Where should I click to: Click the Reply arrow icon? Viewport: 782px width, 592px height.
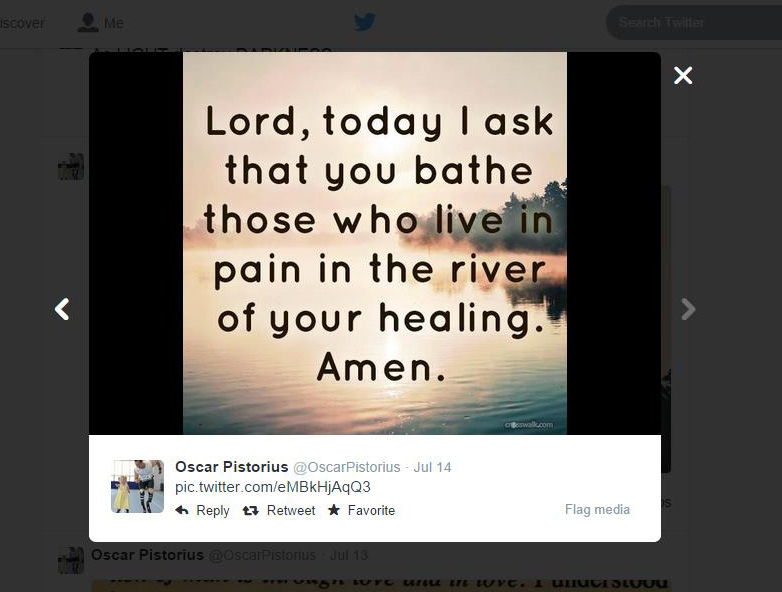[x=182, y=510]
